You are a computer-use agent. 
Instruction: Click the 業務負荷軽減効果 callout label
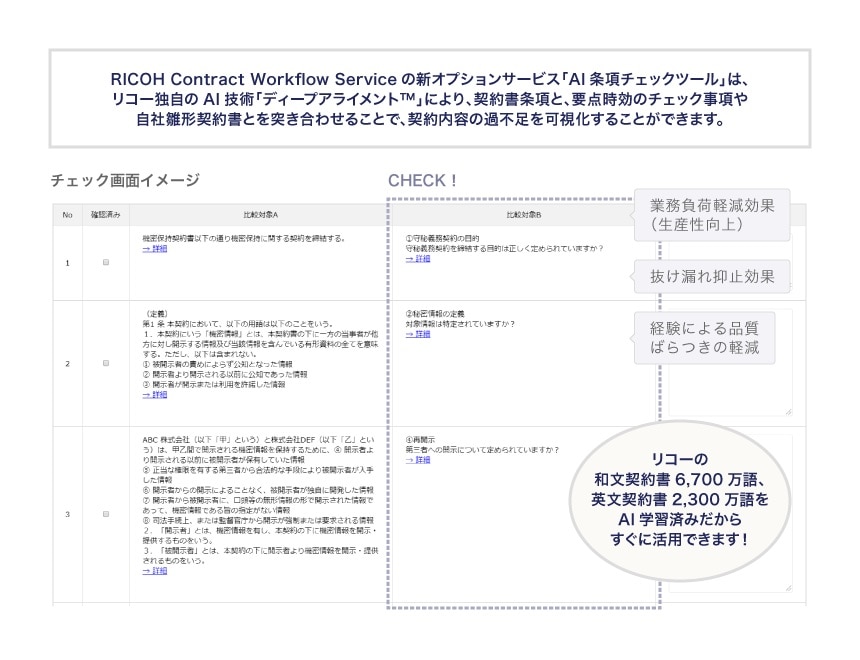[x=711, y=215]
